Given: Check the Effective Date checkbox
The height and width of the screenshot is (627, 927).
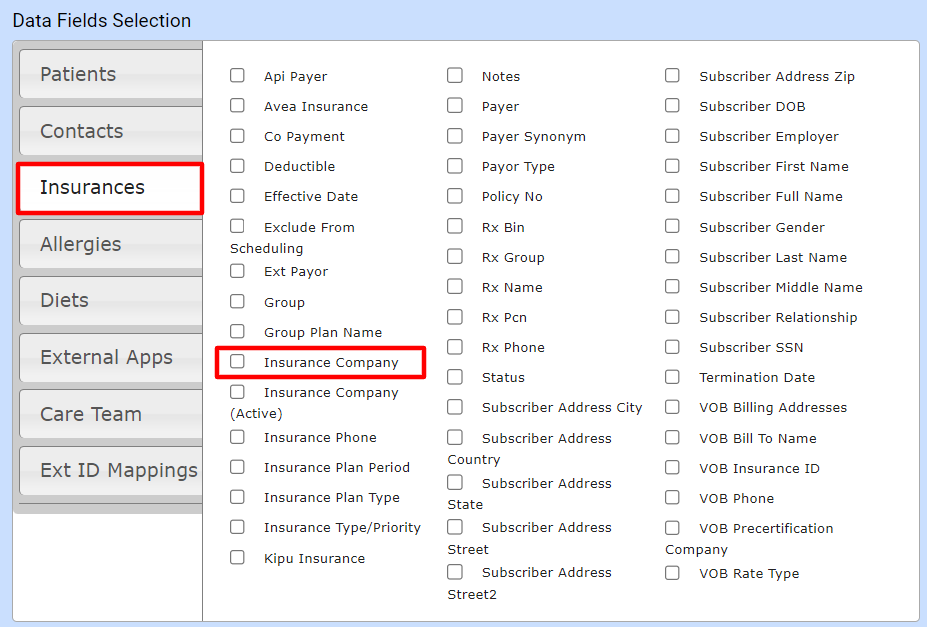Looking at the screenshot, I should [x=238, y=196].
